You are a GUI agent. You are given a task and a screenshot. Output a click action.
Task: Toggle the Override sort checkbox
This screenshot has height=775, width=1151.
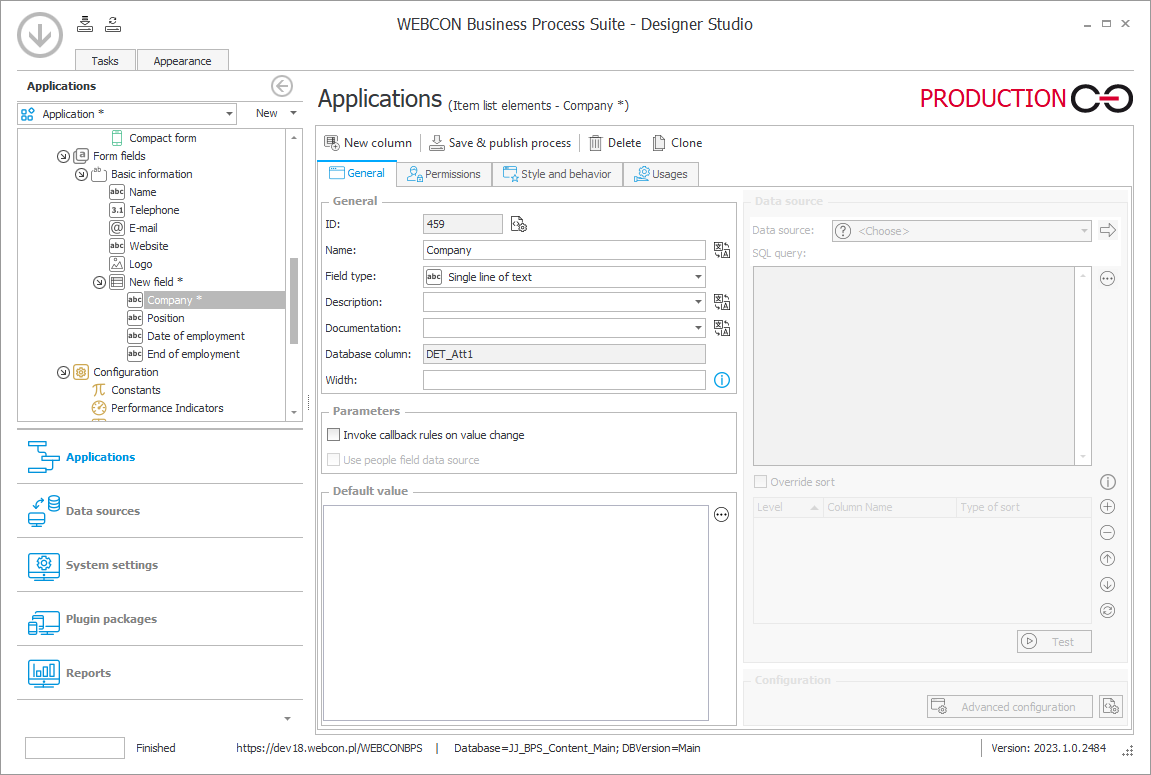click(760, 481)
